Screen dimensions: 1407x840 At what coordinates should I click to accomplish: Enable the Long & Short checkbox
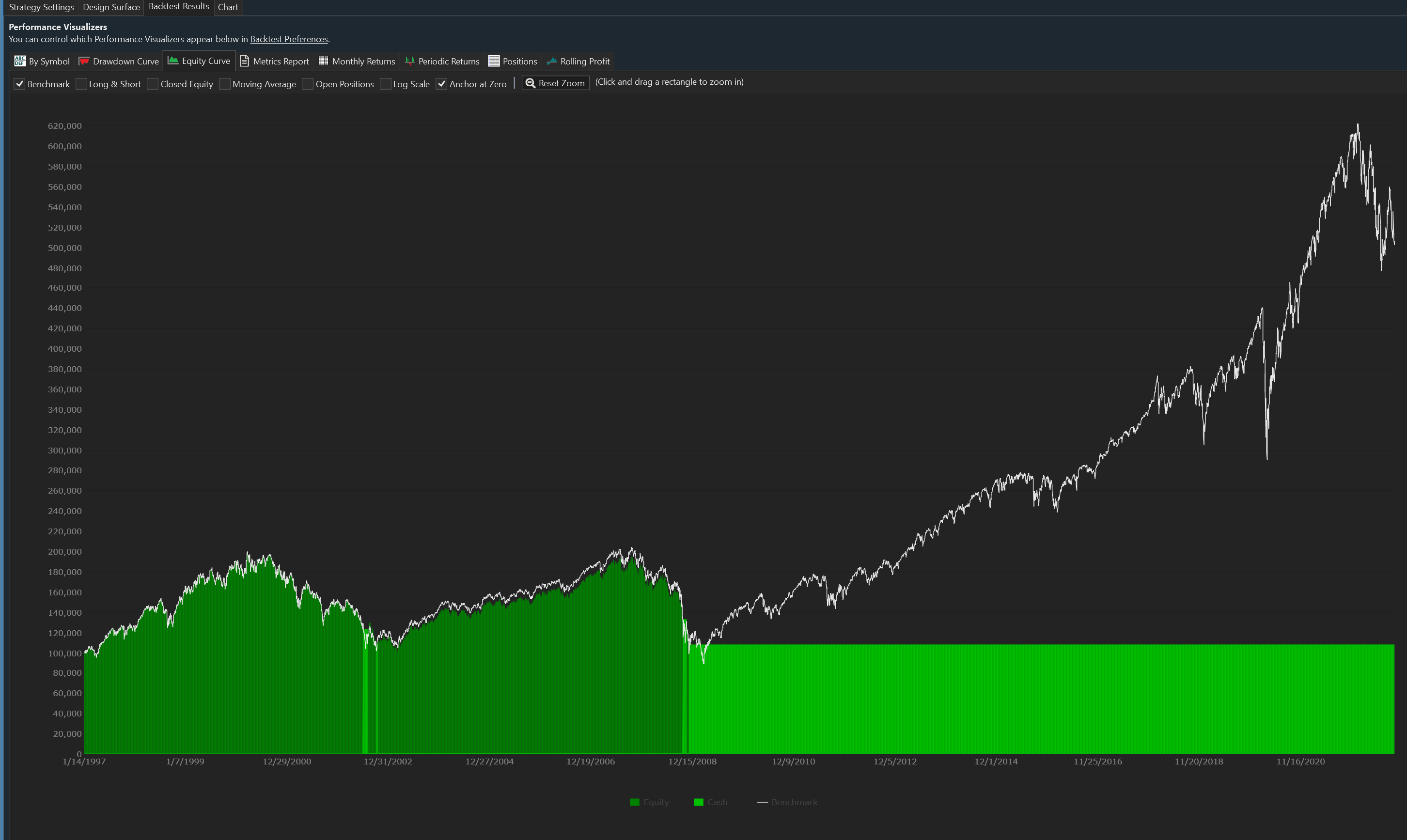click(81, 84)
